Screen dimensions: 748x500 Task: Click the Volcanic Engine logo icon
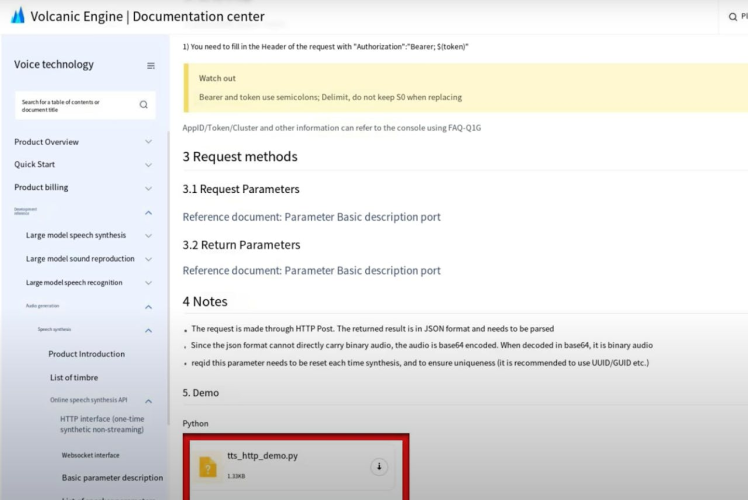click(x=17, y=16)
